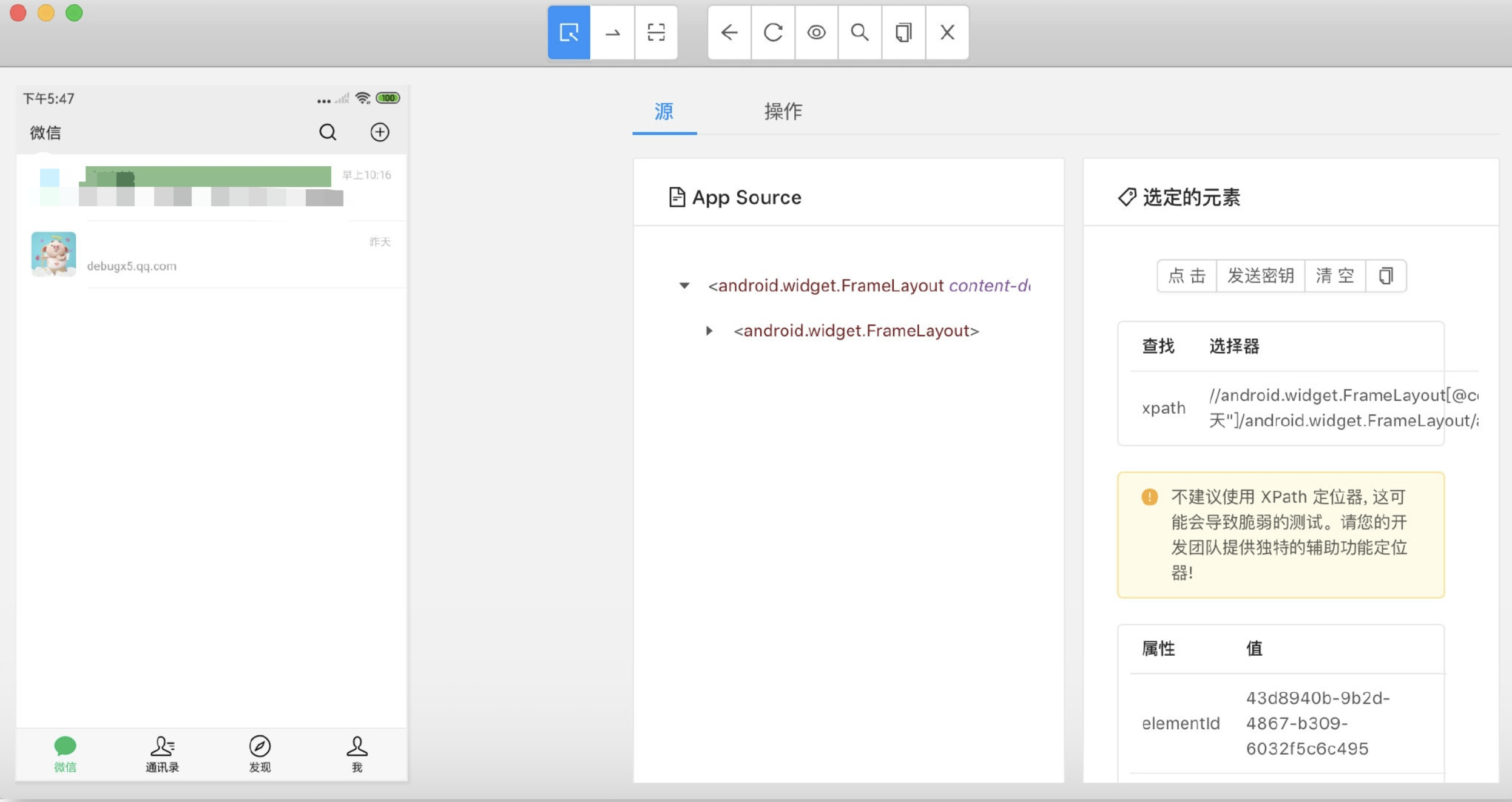Click the orange XPath warning icon

pos(1150,497)
